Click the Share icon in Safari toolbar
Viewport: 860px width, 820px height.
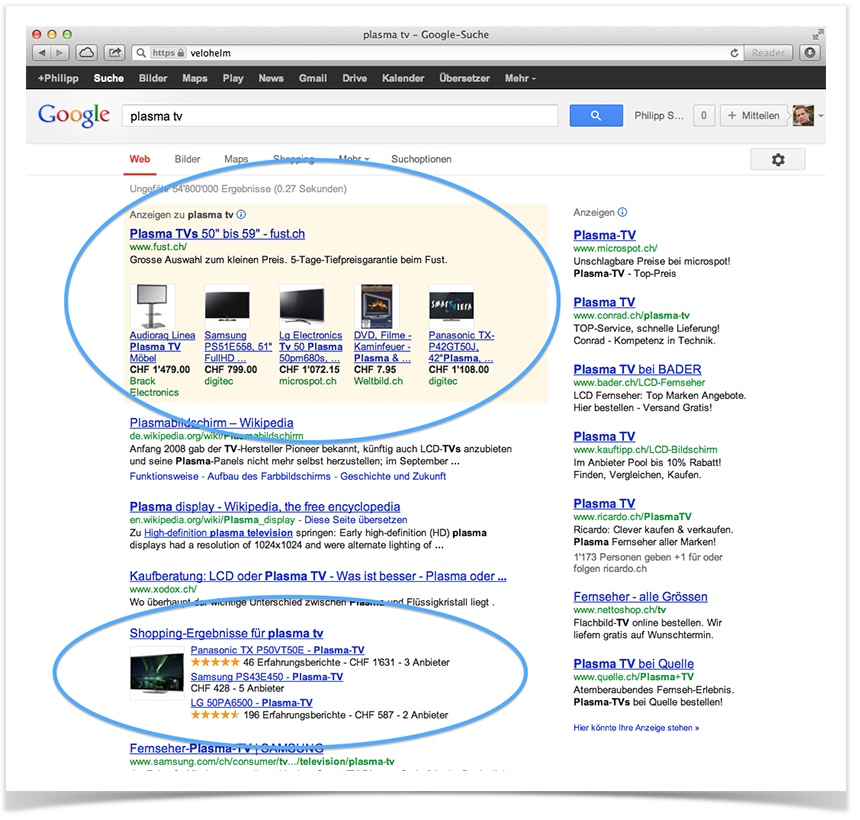pos(114,53)
